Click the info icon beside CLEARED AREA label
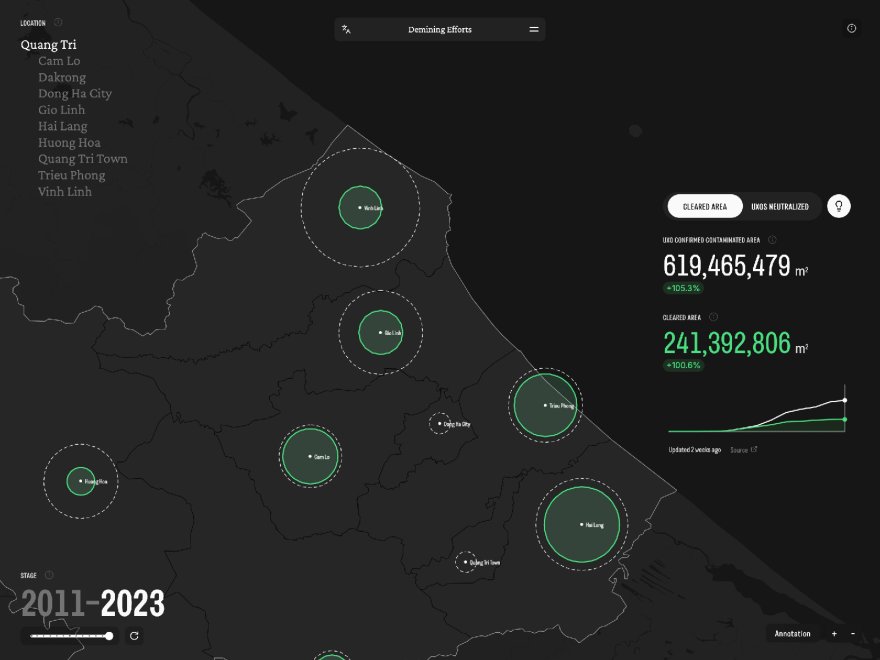The width and height of the screenshot is (880, 660). click(x=712, y=316)
